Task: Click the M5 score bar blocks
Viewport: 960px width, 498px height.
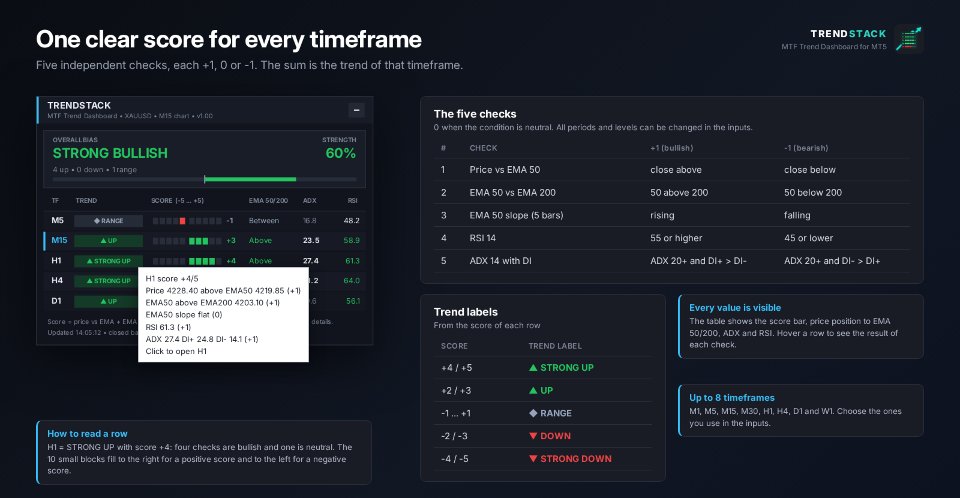Action: (x=187, y=221)
